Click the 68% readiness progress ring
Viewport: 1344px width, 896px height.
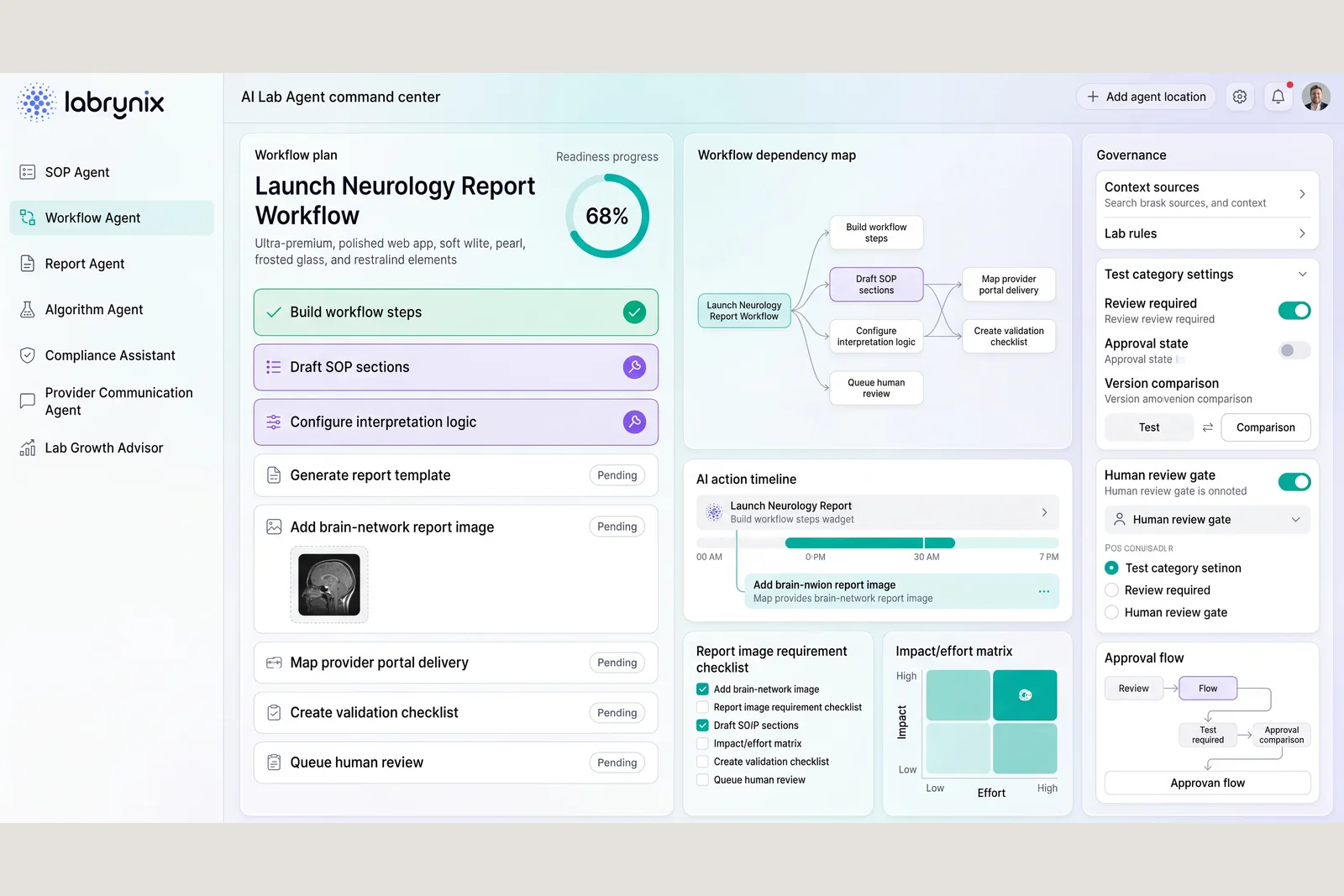click(607, 216)
